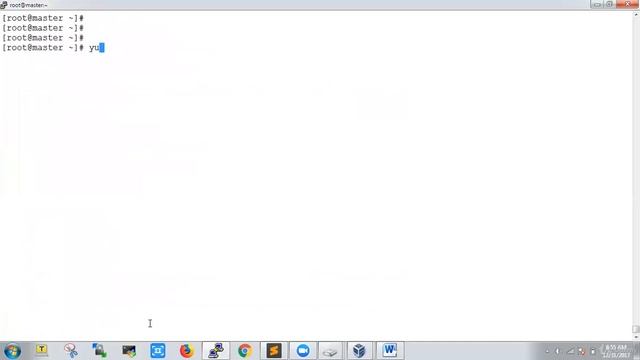
Task: Open the padlock with green arrows taskbar icon
Action: click(99, 351)
